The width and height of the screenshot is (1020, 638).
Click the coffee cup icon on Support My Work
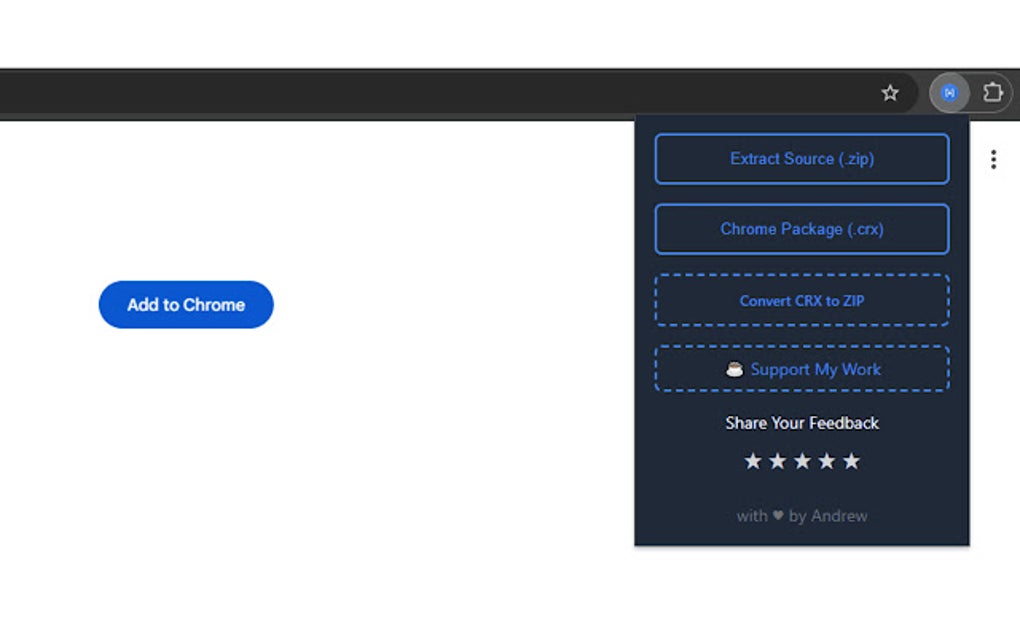click(x=735, y=369)
